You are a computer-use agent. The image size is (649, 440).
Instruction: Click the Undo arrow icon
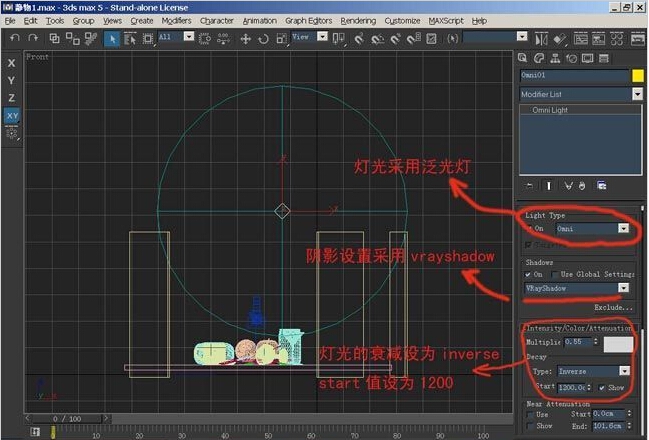15,38
